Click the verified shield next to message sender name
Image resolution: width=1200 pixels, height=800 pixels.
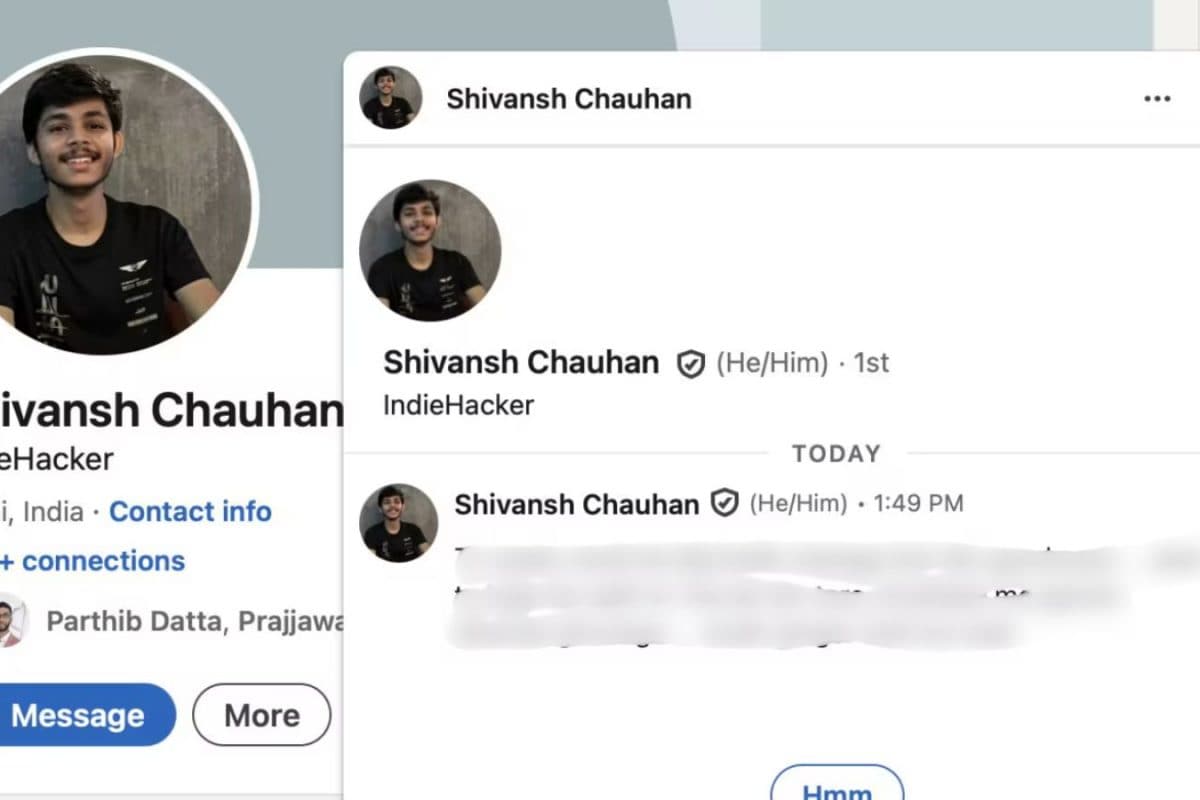pos(724,504)
